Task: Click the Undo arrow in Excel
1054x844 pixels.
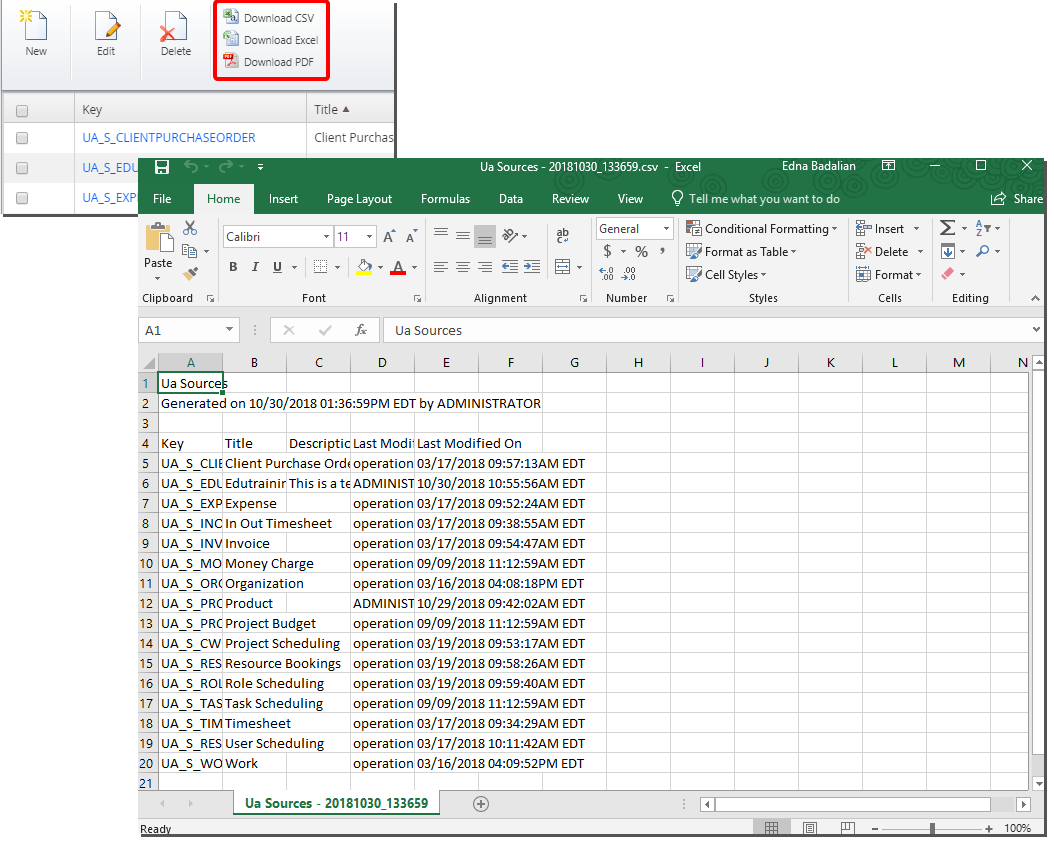Action: coord(192,167)
